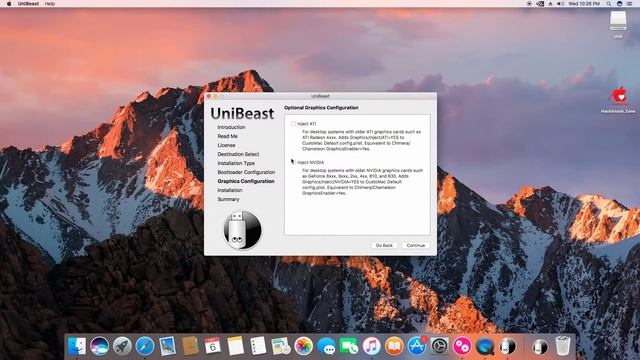Select the Installation Type step
Image resolution: width=640 pixels, height=360 pixels.
point(236,163)
